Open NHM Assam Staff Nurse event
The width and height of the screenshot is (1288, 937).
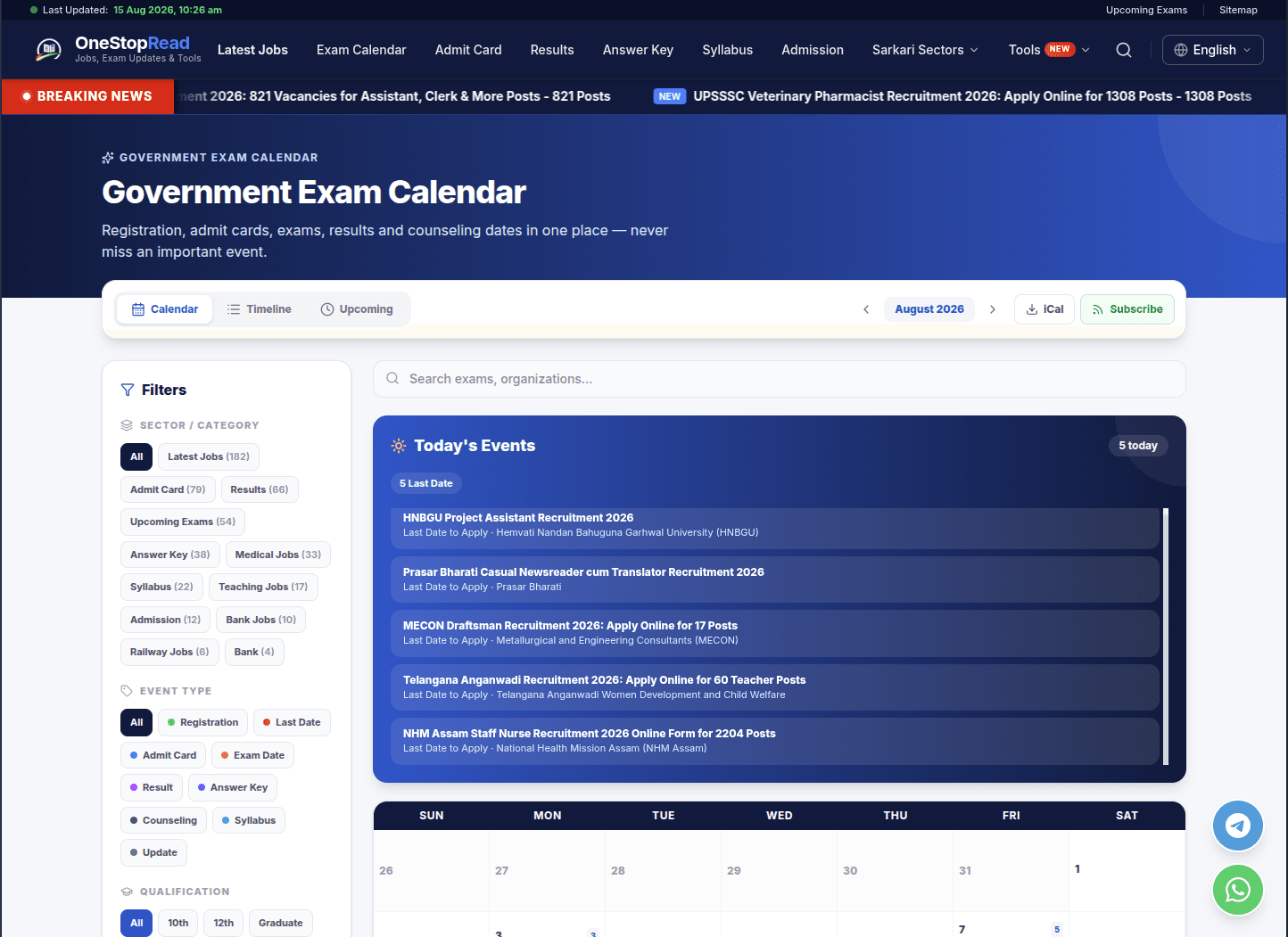775,741
